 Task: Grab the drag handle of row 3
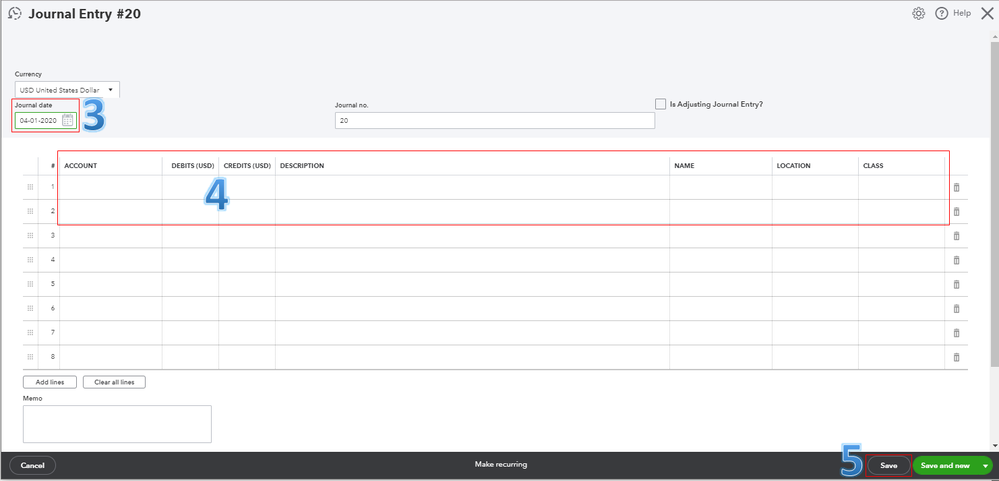pos(30,236)
